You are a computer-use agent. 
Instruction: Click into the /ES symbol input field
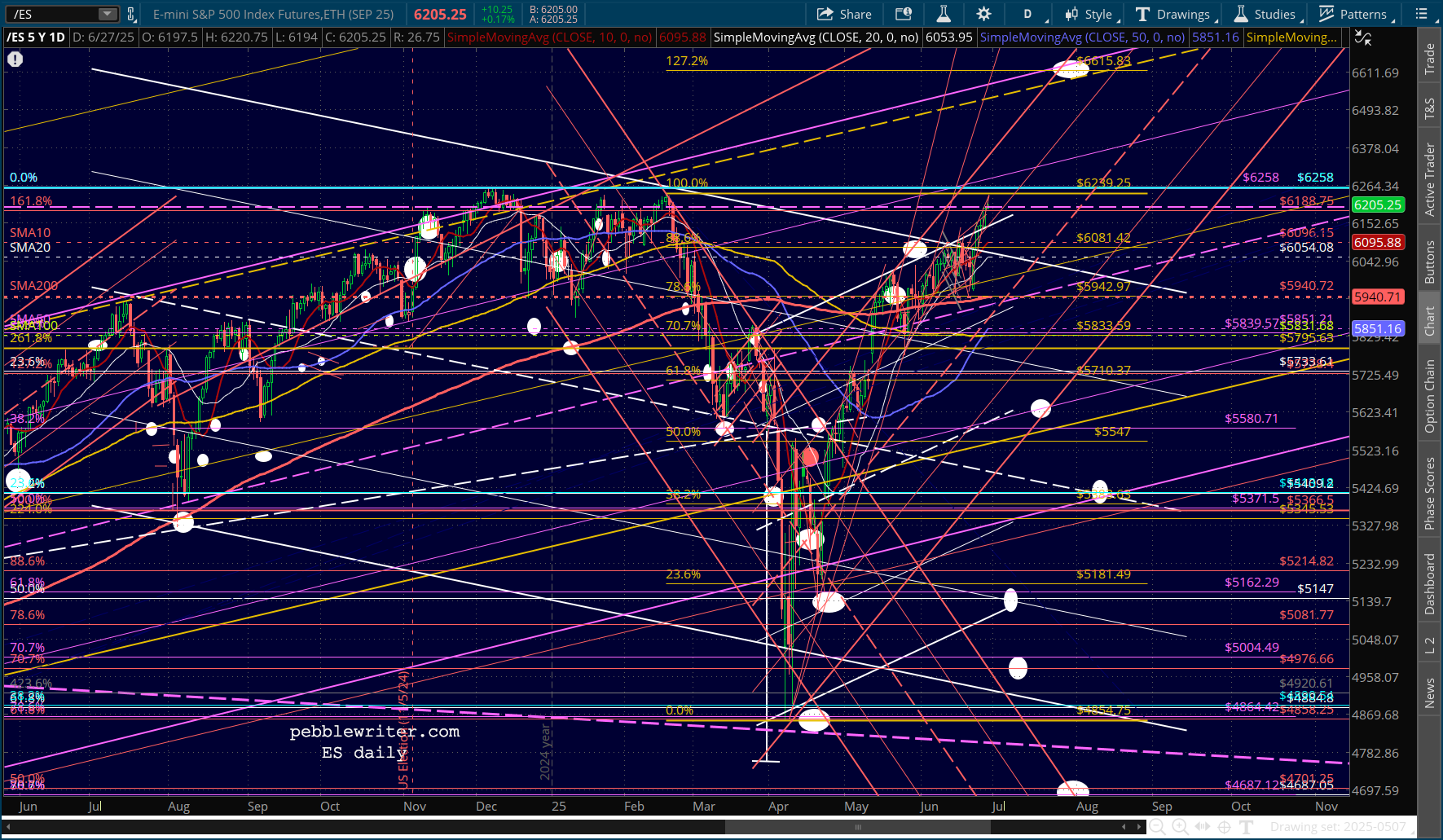point(53,14)
